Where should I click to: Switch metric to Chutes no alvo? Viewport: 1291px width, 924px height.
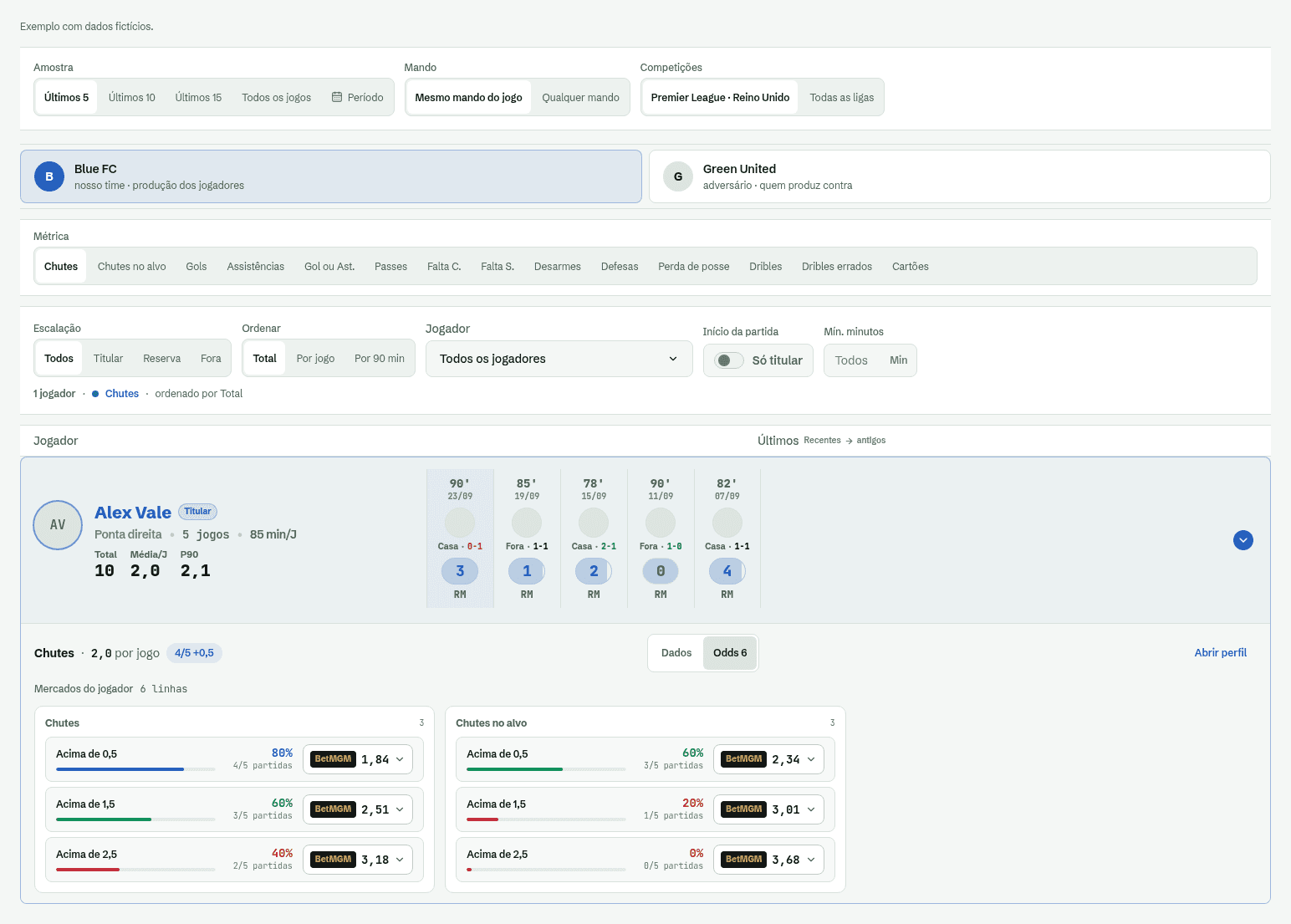pos(132,267)
